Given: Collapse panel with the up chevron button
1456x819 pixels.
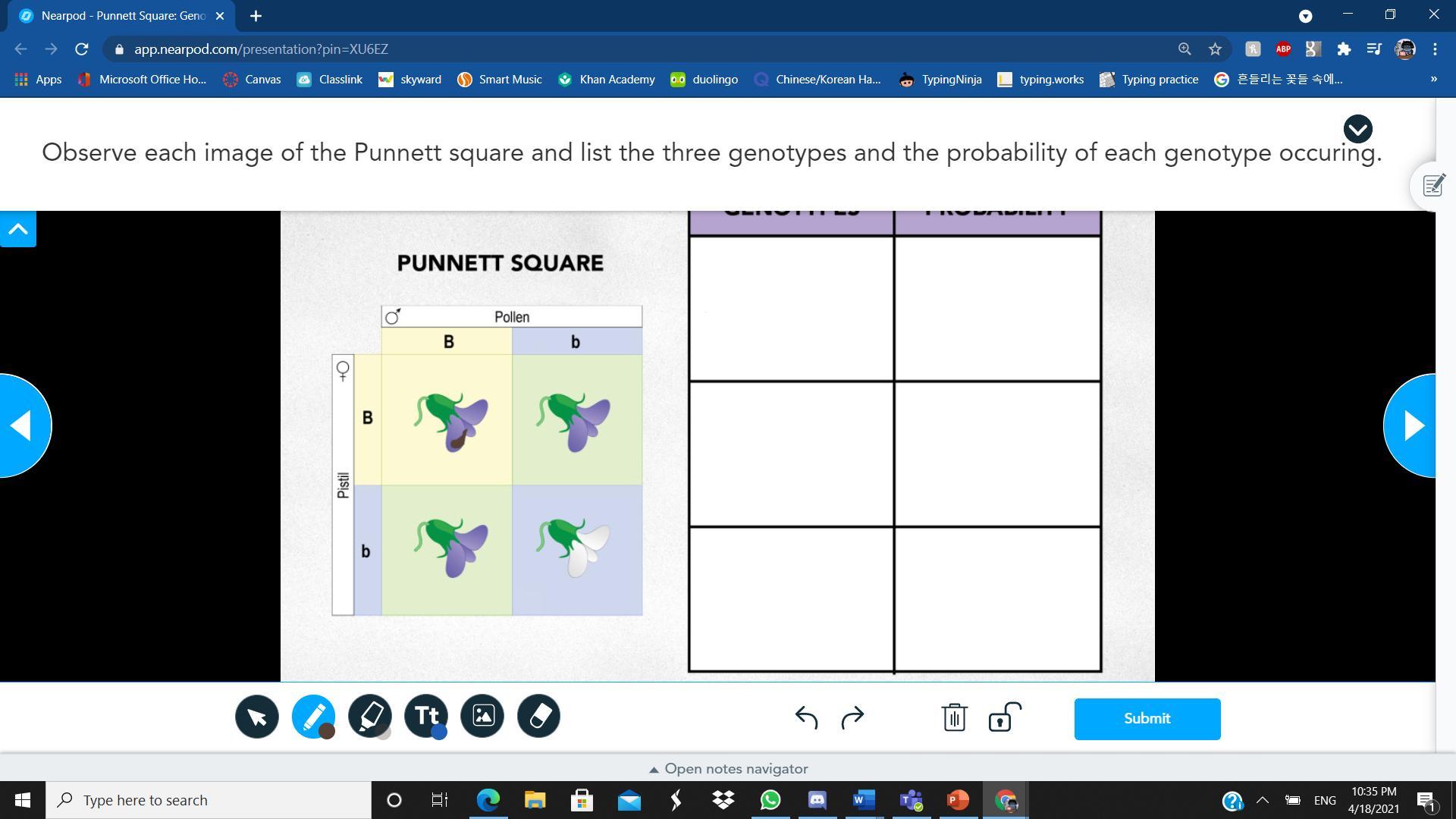Looking at the screenshot, I should pos(18,229).
